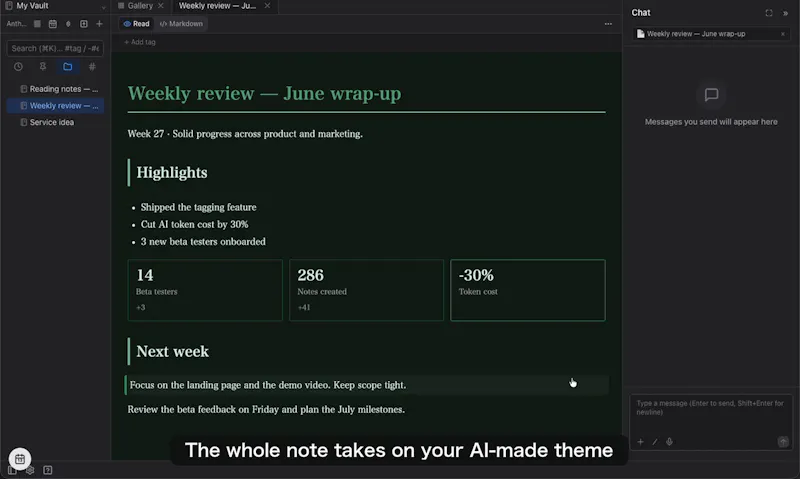The image size is (800, 479).
Task: Close the Weekly review tab
Action: tap(267, 6)
